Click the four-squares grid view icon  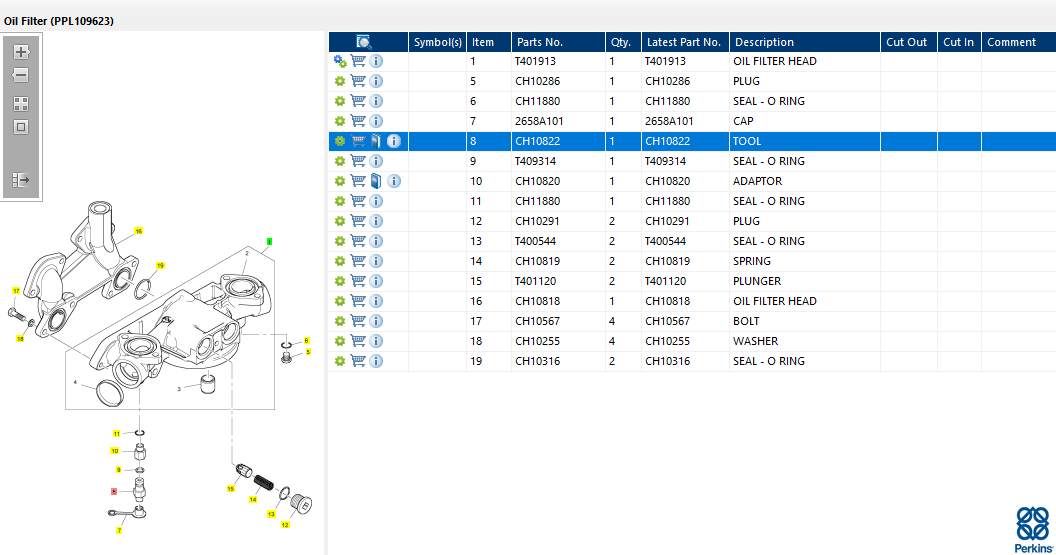(x=21, y=104)
